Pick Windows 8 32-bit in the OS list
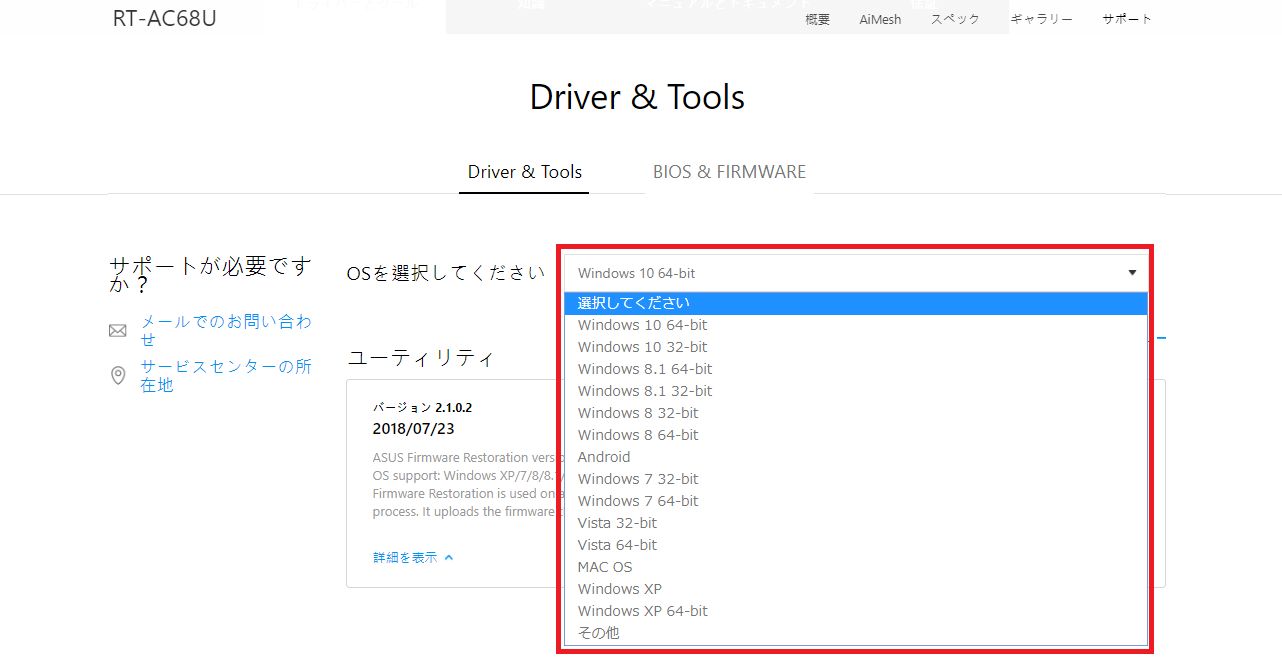This screenshot has height=663, width=1282. (x=856, y=413)
